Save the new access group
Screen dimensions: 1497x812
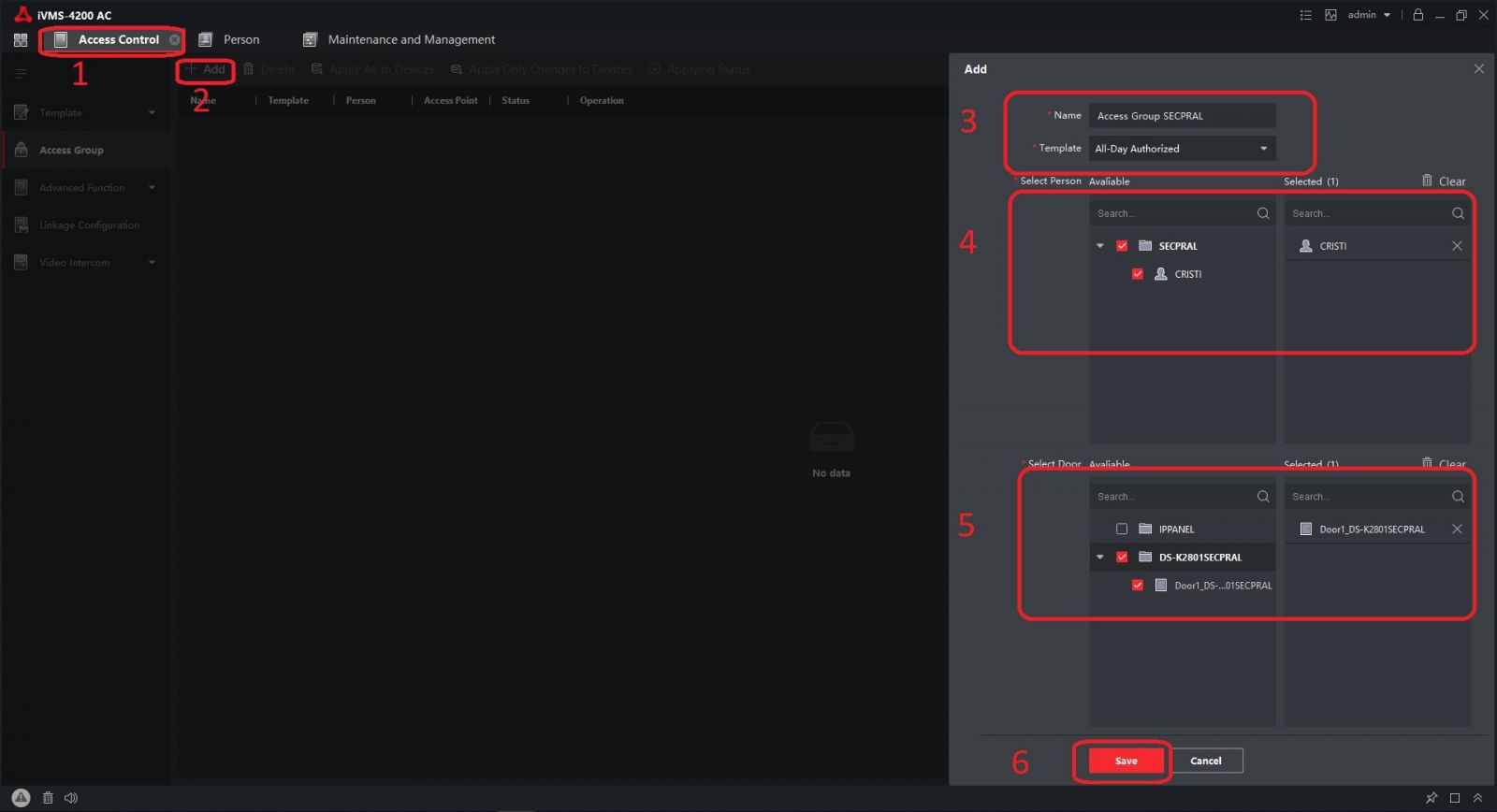click(x=1126, y=761)
